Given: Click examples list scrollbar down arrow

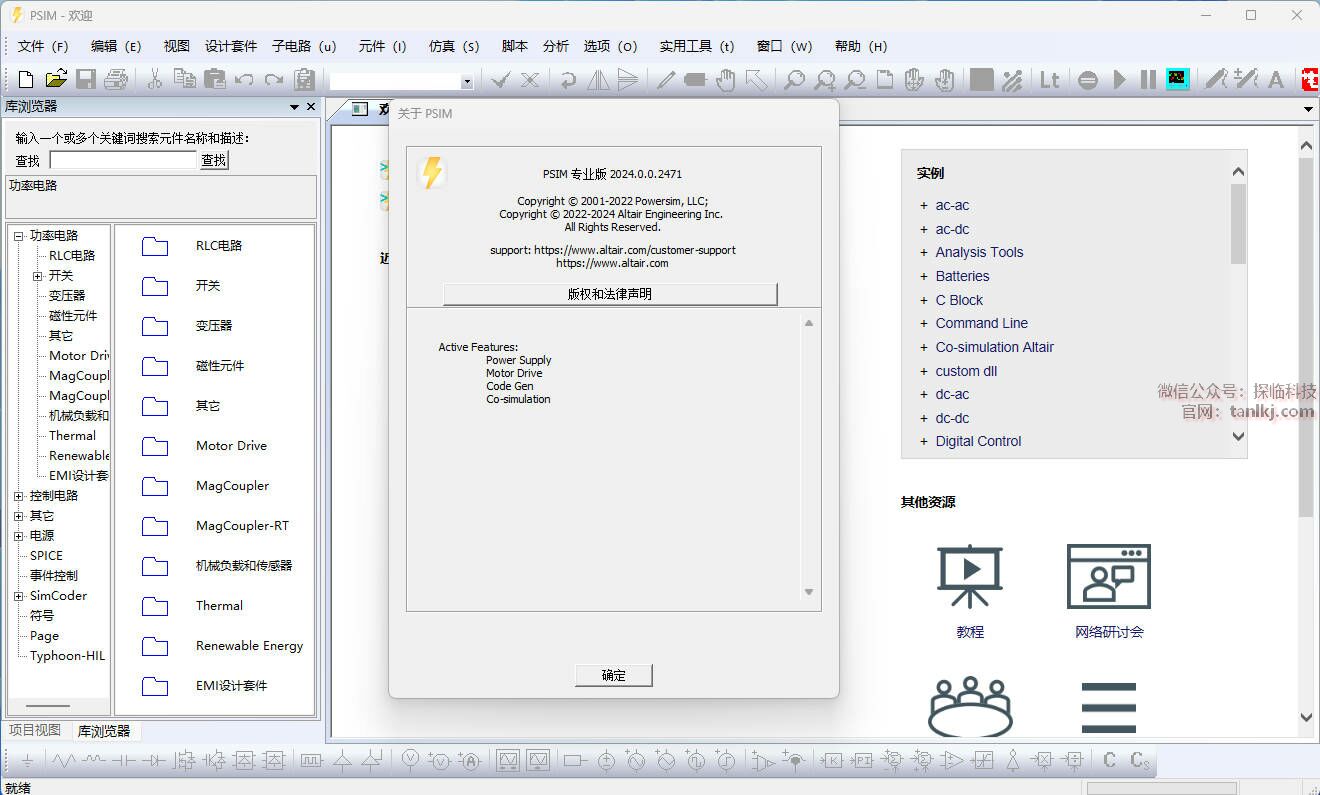Looking at the screenshot, I should pos(1239,437).
